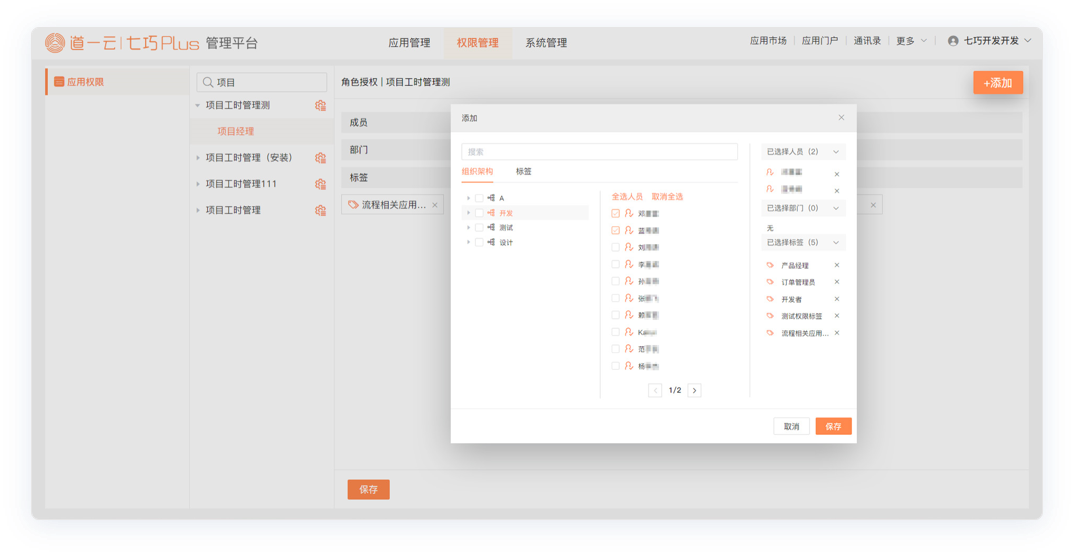Expand the 项目工时管理111 tree node
Image resolution: width=1074 pixels, height=555 pixels.
coord(198,184)
